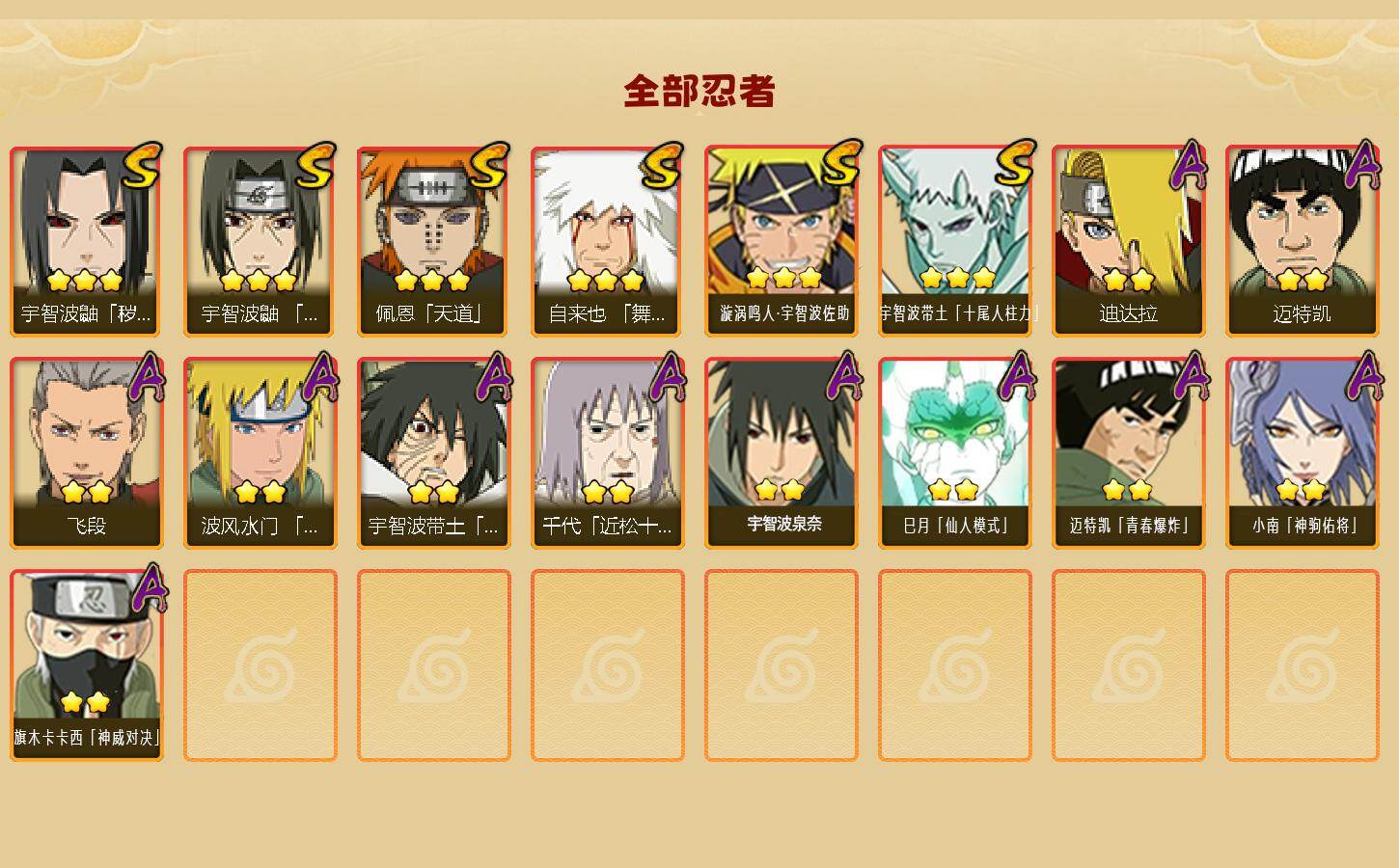Choose the 旗木卡卡西「神威对决」card
This screenshot has height=868, width=1399.
click(x=86, y=665)
